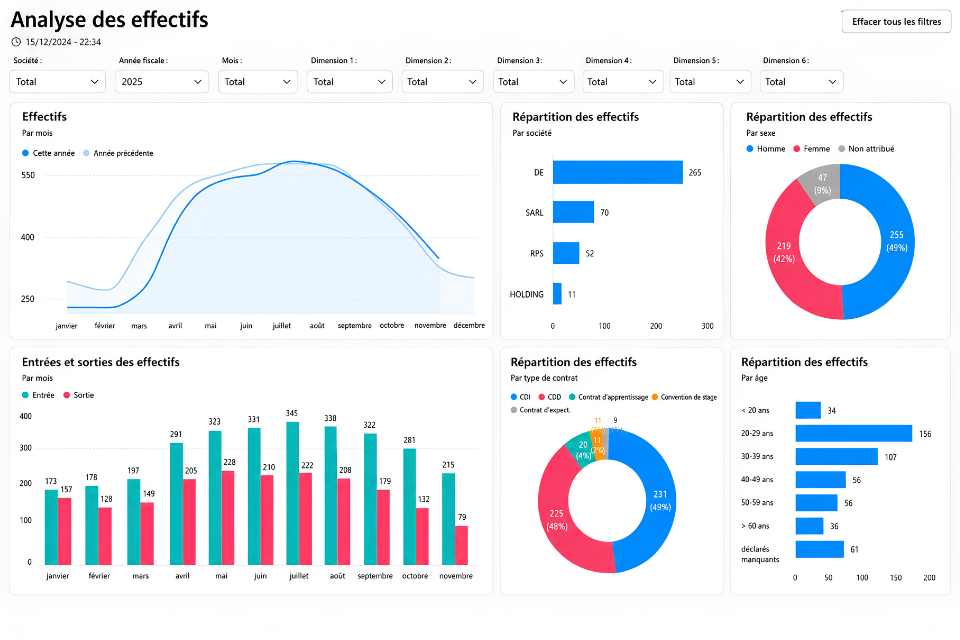
Task: Click the Effacer tous les filtres button
Action: coord(896,21)
